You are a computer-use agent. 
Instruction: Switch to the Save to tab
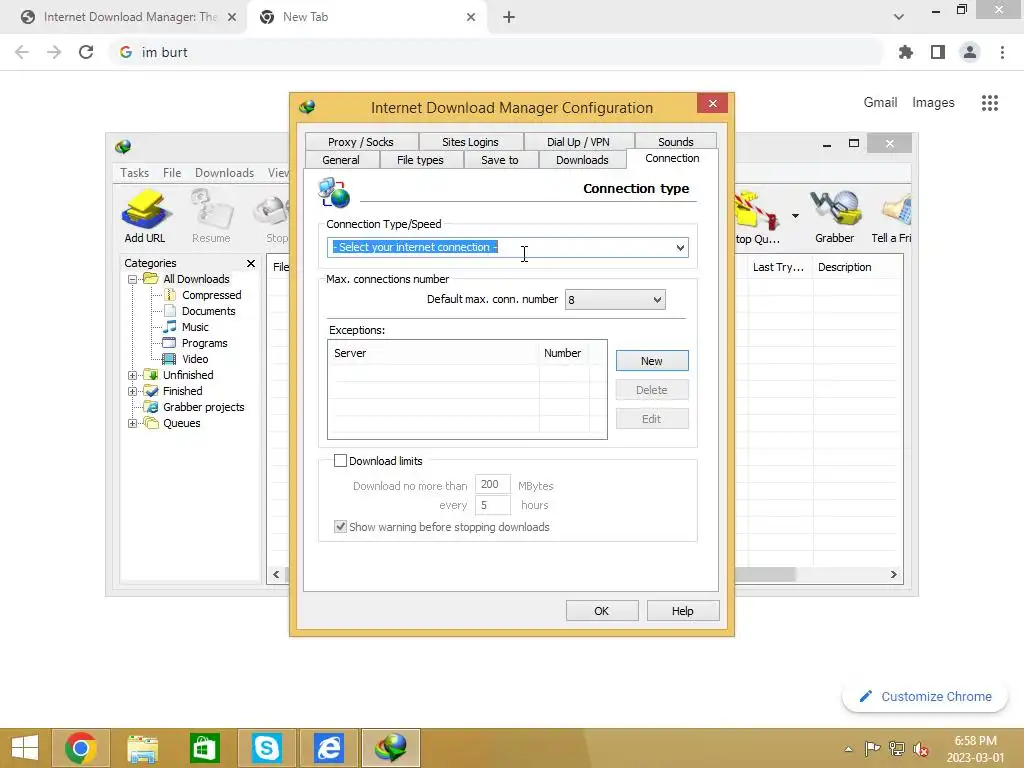point(500,160)
